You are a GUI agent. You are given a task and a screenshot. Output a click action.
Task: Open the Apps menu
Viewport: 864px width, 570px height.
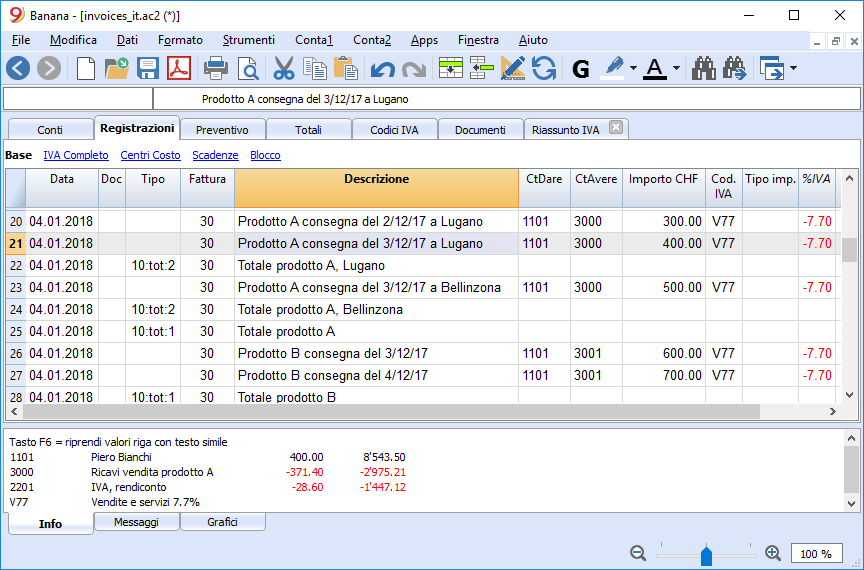[x=424, y=40]
